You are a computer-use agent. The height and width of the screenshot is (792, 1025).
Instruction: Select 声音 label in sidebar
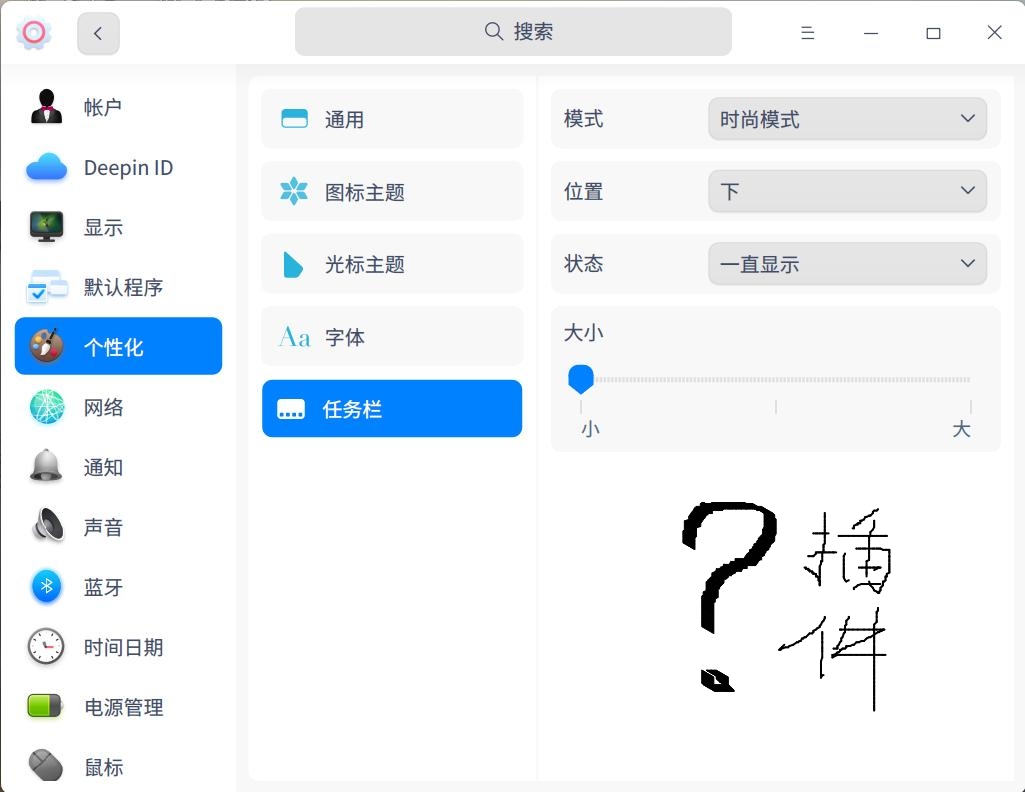coord(103,527)
